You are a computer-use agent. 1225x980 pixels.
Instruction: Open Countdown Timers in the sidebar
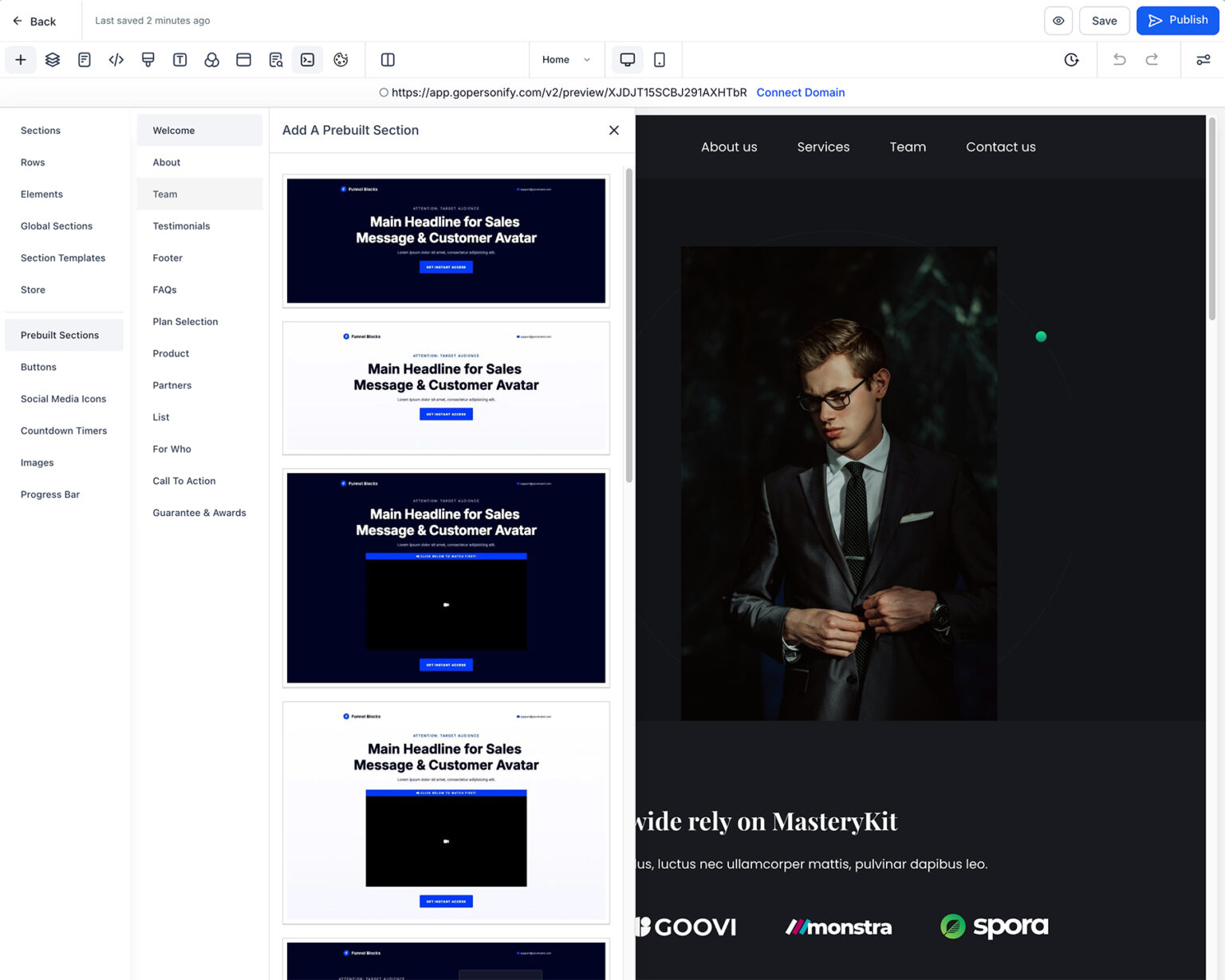[64, 431]
